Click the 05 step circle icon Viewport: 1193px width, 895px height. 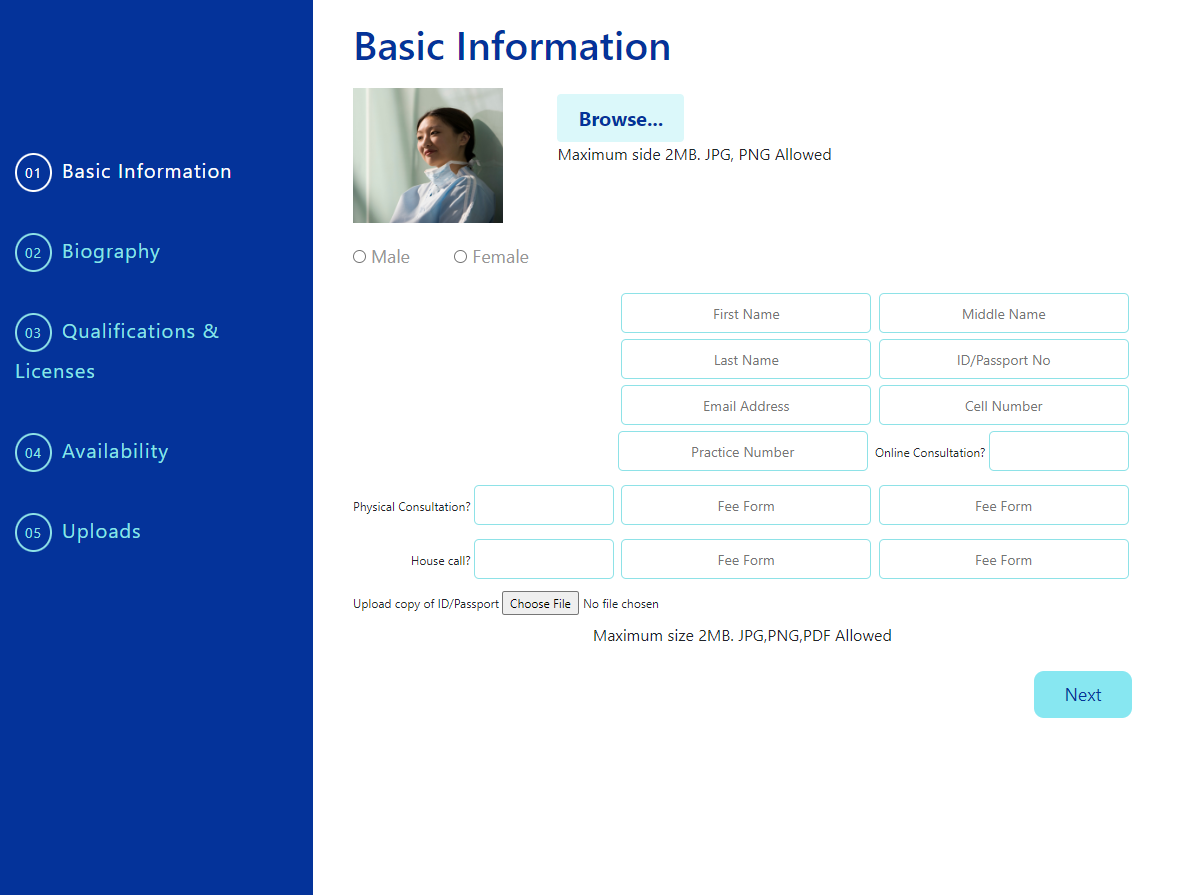click(x=33, y=533)
